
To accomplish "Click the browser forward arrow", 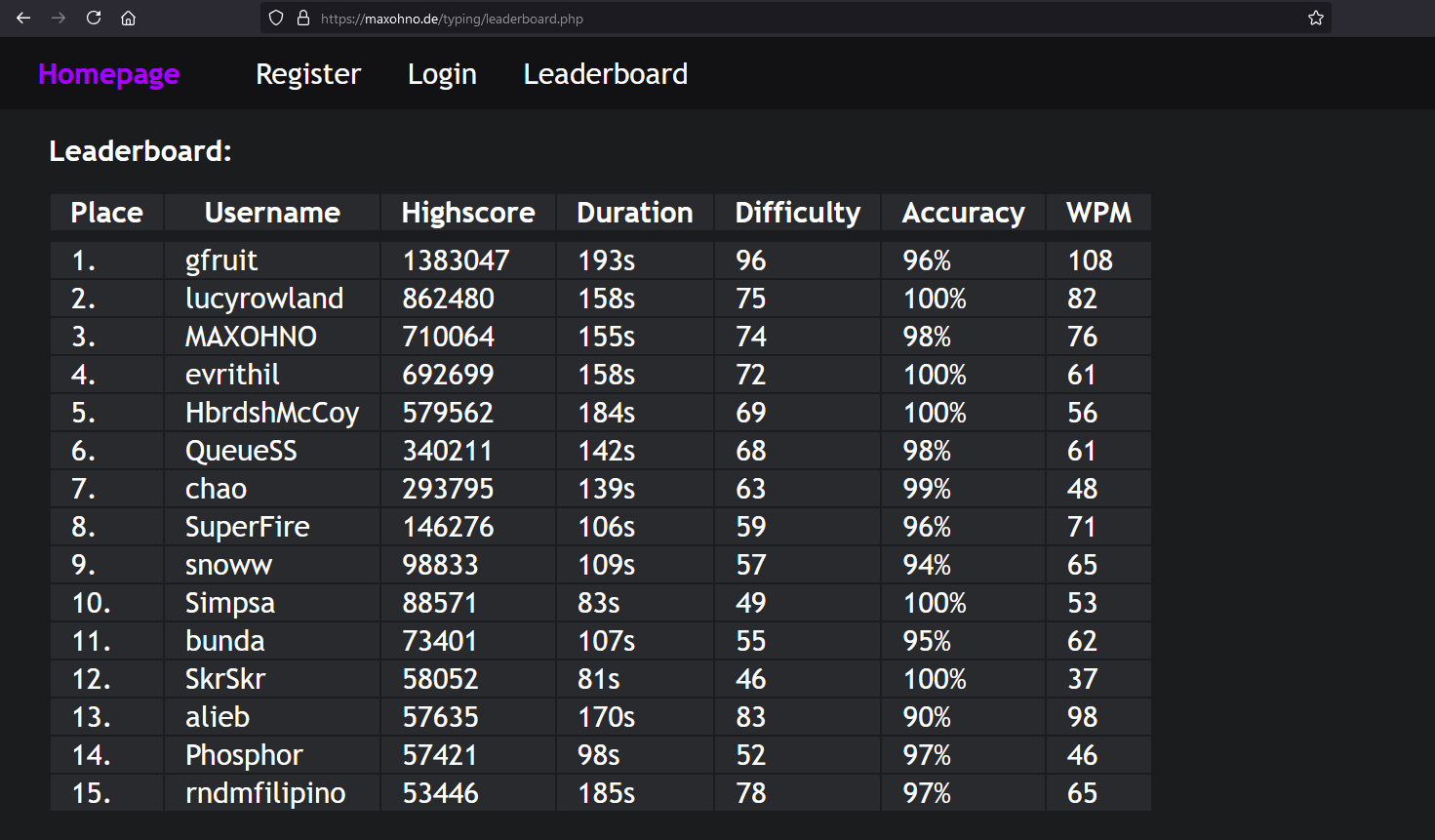I will [59, 18].
